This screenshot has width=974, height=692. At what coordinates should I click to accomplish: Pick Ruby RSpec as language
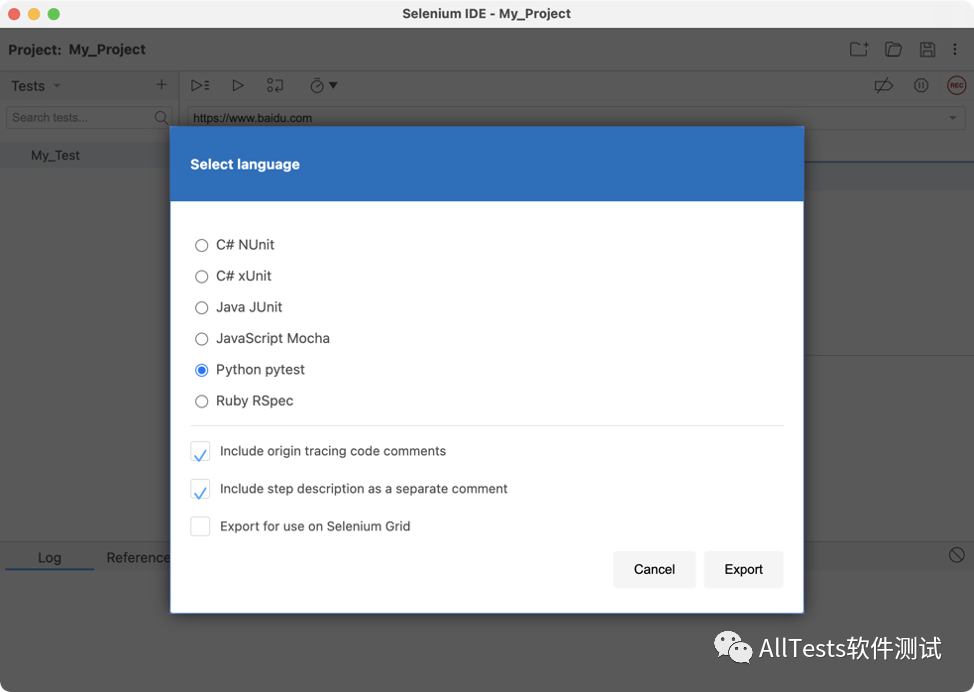point(201,401)
